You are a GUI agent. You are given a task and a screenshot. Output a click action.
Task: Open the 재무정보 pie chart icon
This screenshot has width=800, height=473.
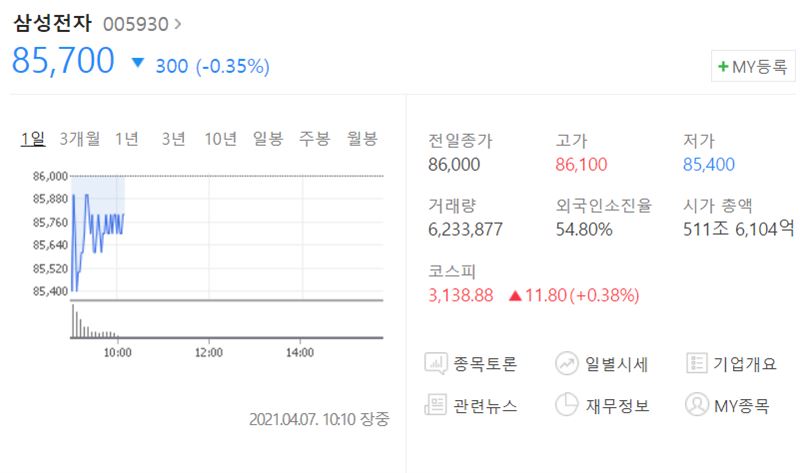pos(566,405)
